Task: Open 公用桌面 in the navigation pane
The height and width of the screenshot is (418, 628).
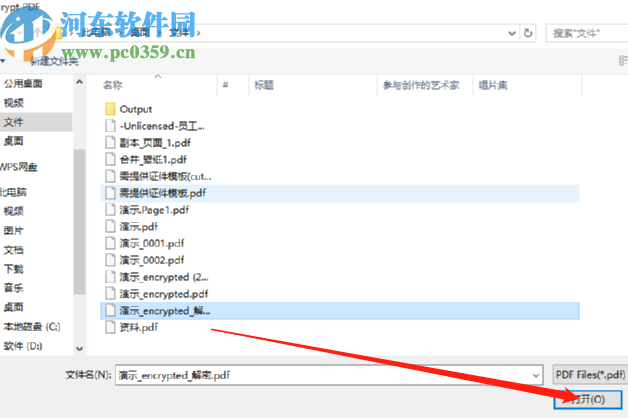Action: 23,83
